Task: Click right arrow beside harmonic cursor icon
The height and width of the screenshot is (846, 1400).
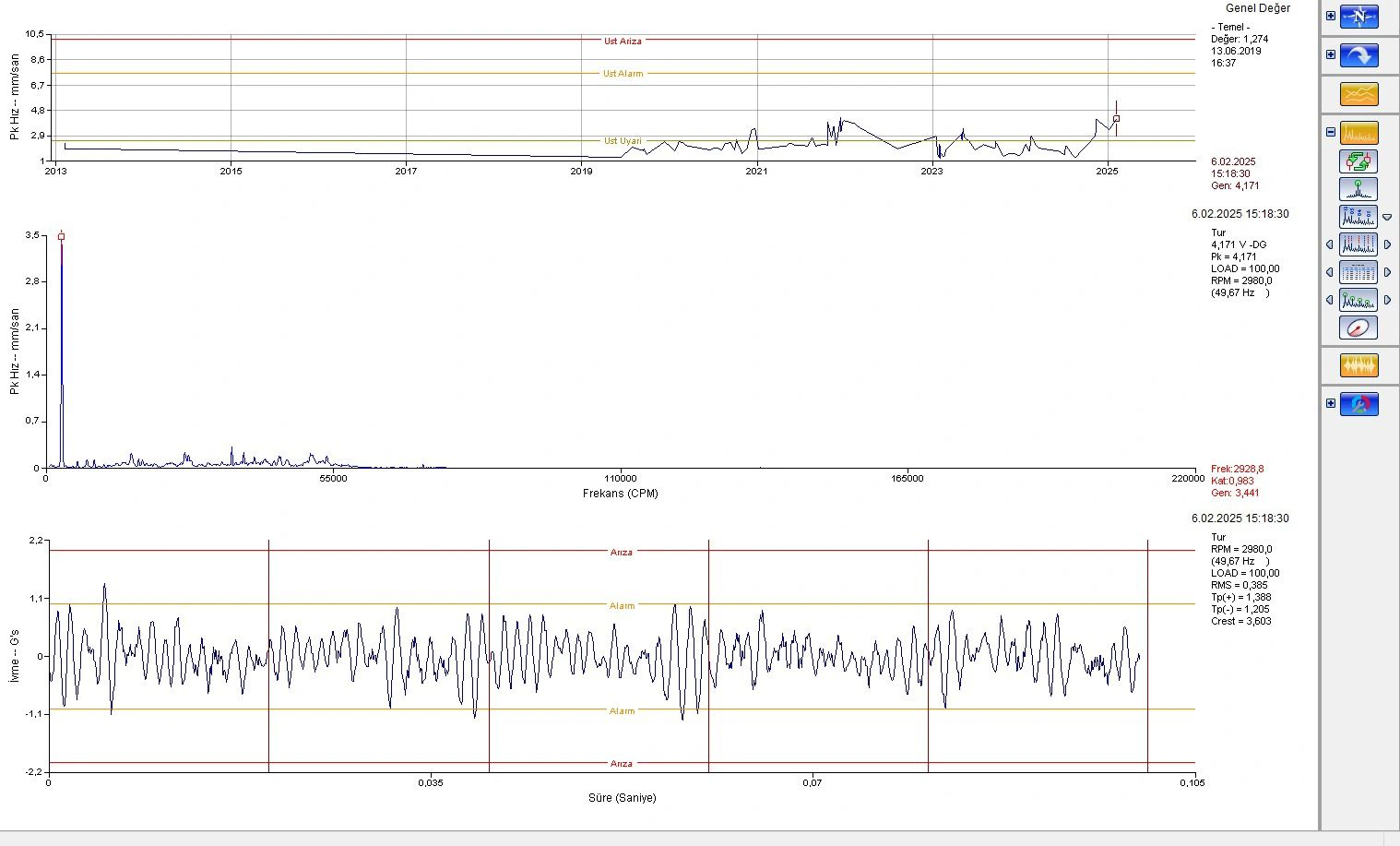Action: point(1387,244)
